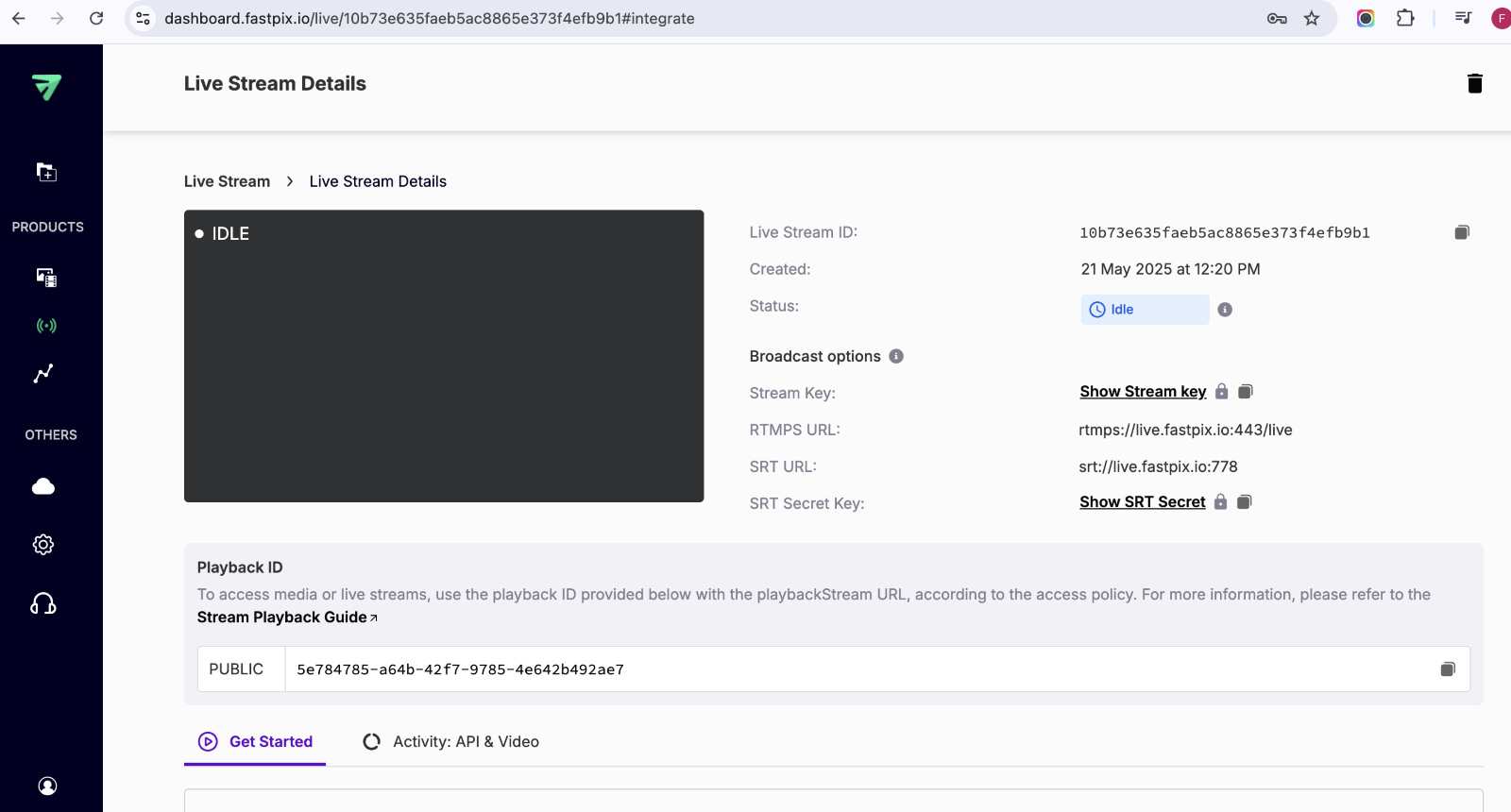
Task: Click the Live Stream Details page heading
Action: pyautogui.click(x=275, y=83)
